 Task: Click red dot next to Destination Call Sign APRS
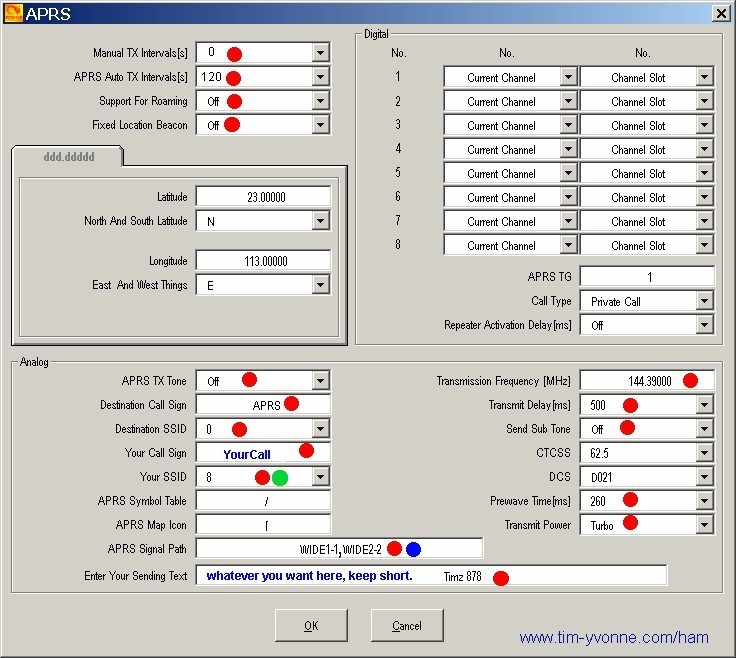tap(291, 404)
